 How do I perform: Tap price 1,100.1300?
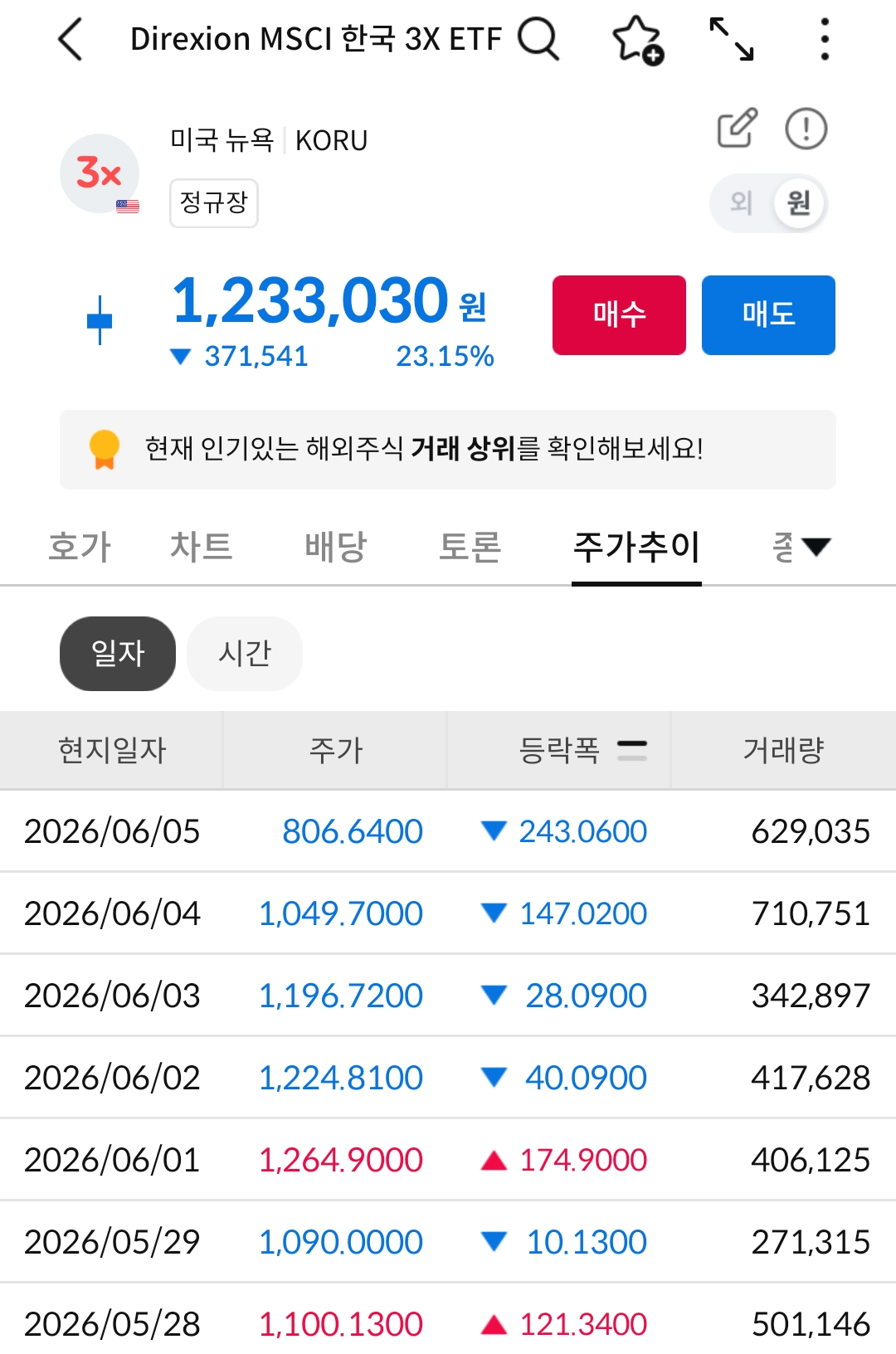tap(341, 1324)
